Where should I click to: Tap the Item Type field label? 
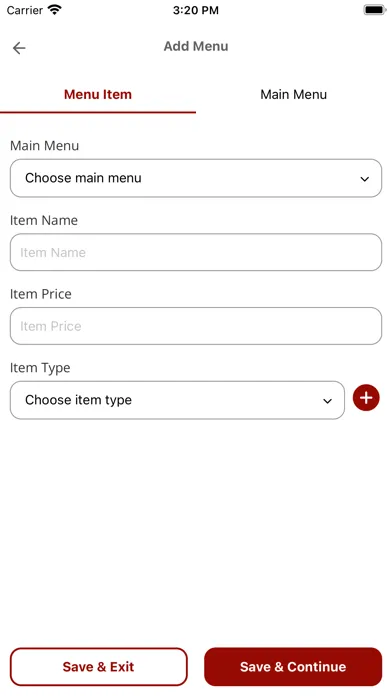point(40,368)
